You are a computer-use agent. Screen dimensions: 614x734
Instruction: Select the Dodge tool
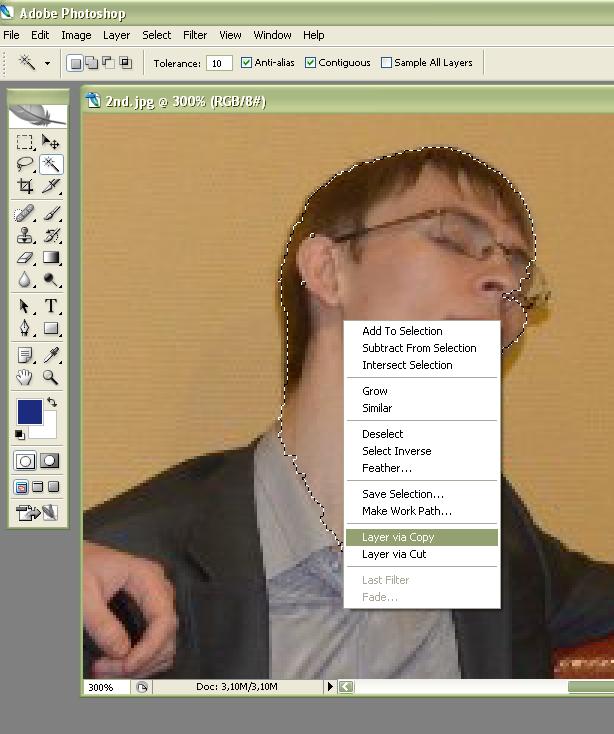click(51, 279)
